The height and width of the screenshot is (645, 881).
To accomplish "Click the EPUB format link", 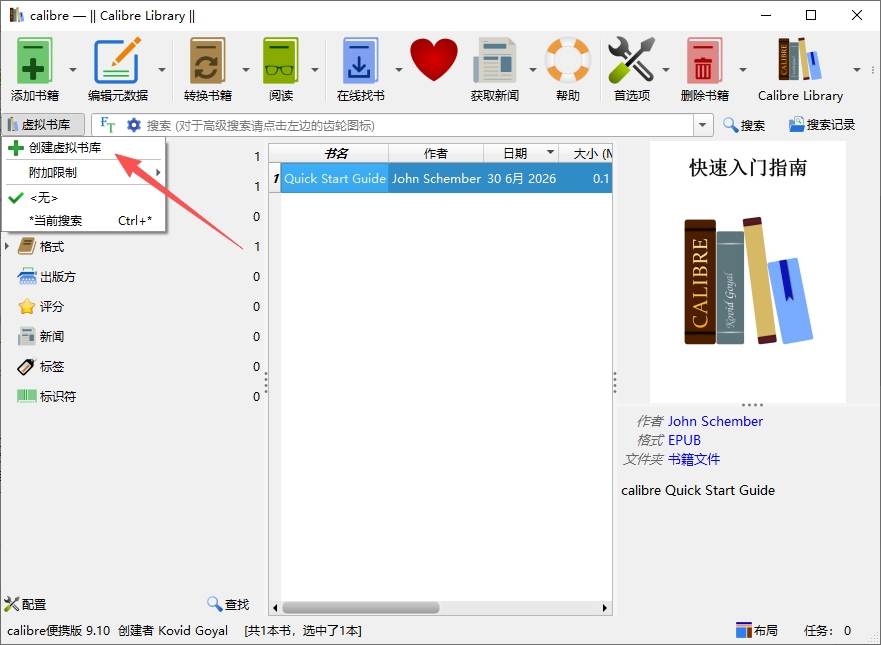I will tap(684, 440).
